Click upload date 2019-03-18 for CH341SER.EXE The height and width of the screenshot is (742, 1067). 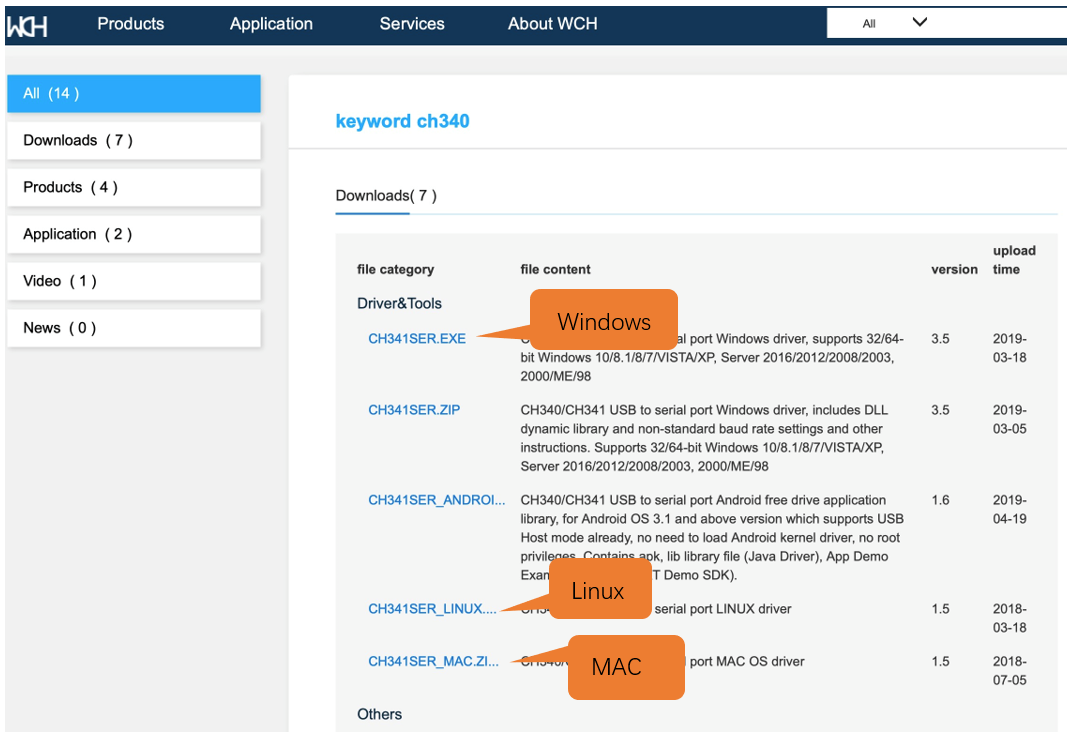[x=1009, y=348]
